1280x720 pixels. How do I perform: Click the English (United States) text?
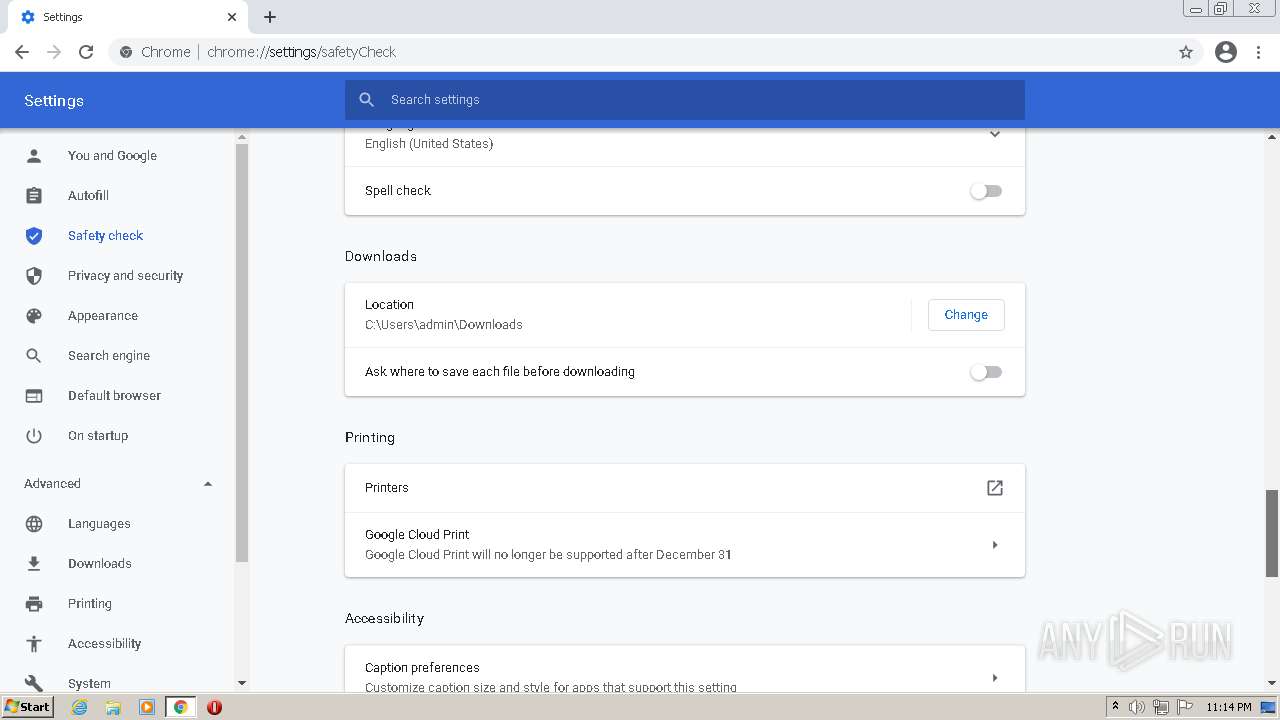pyautogui.click(x=429, y=144)
